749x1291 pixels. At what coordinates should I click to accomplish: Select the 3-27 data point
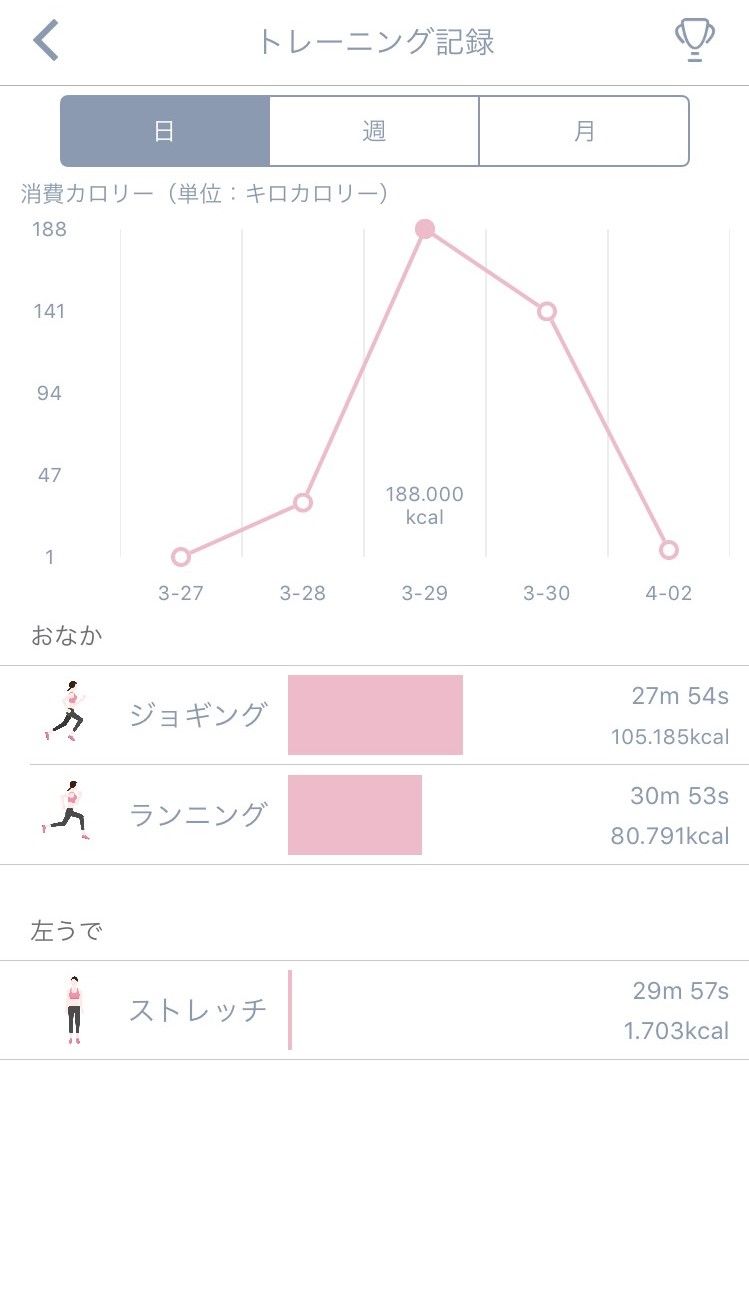coord(181,557)
